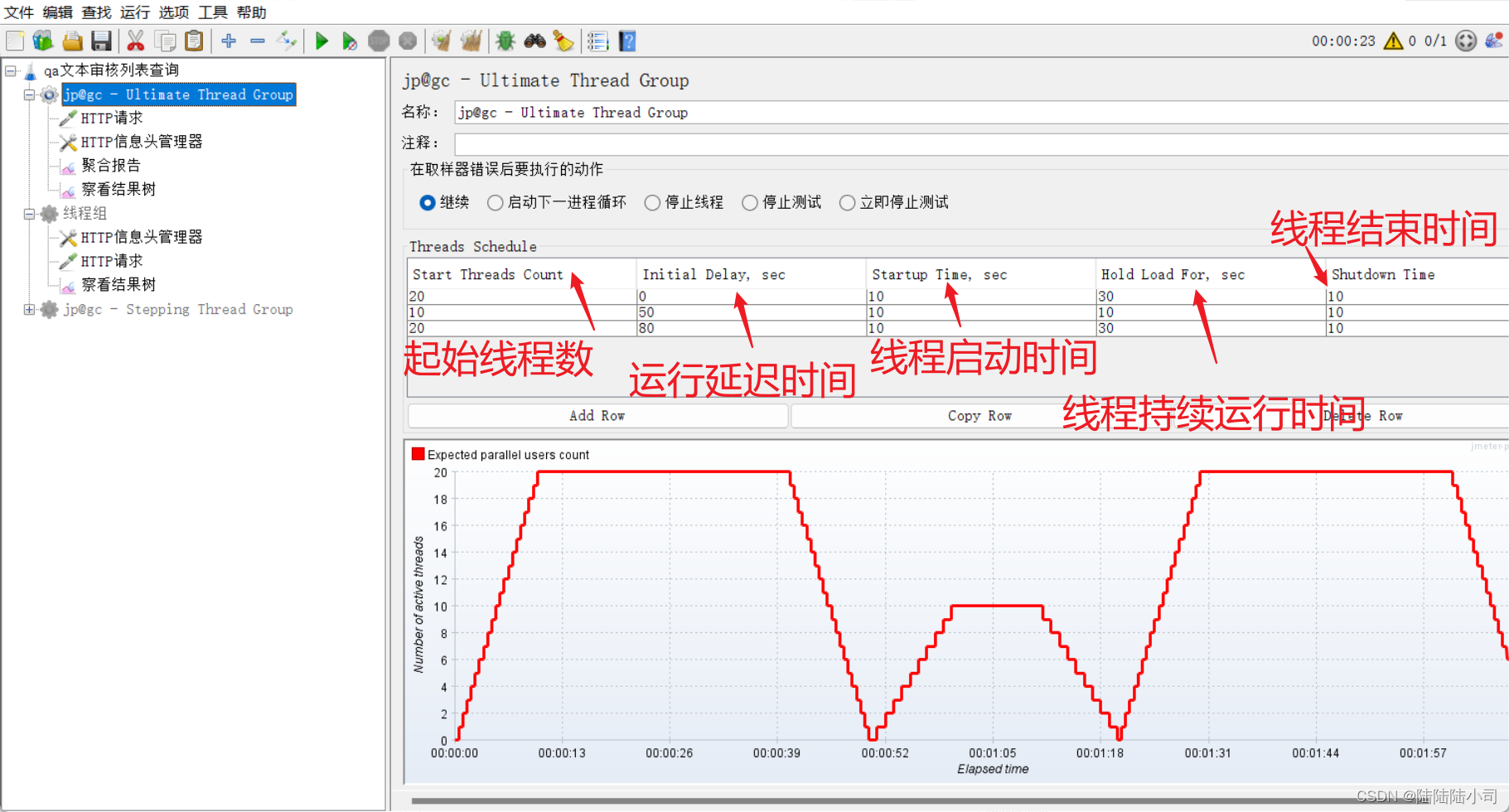Select the 立即停止测试 radio button
This screenshot has height=812, width=1509.
point(847,202)
